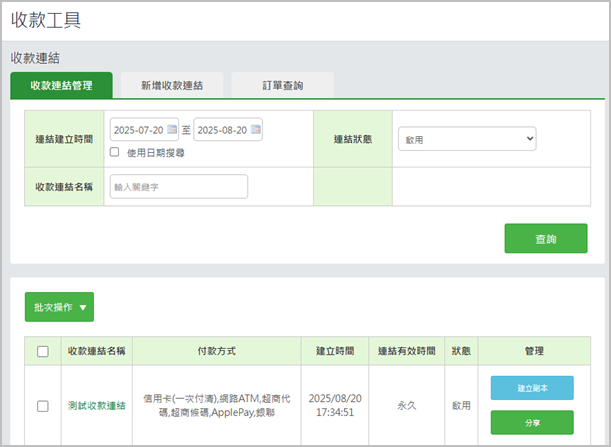Click the 建立時間 column header
This screenshot has width=611, height=447.
pyautogui.click(x=338, y=351)
